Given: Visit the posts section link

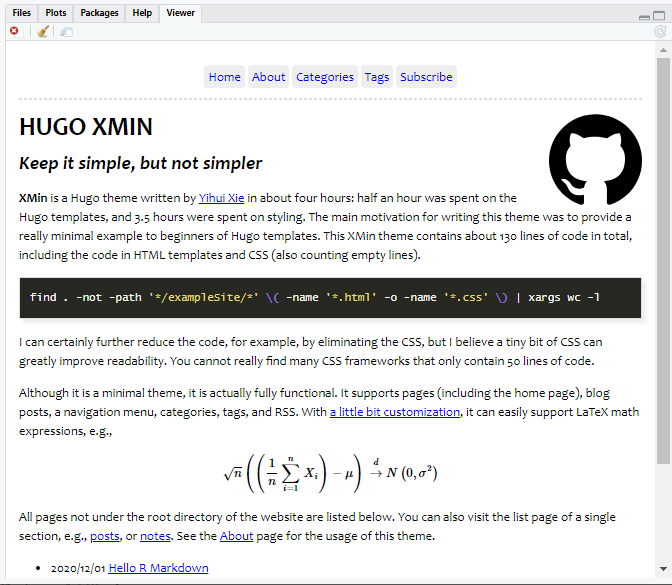Looking at the screenshot, I should (x=105, y=536).
